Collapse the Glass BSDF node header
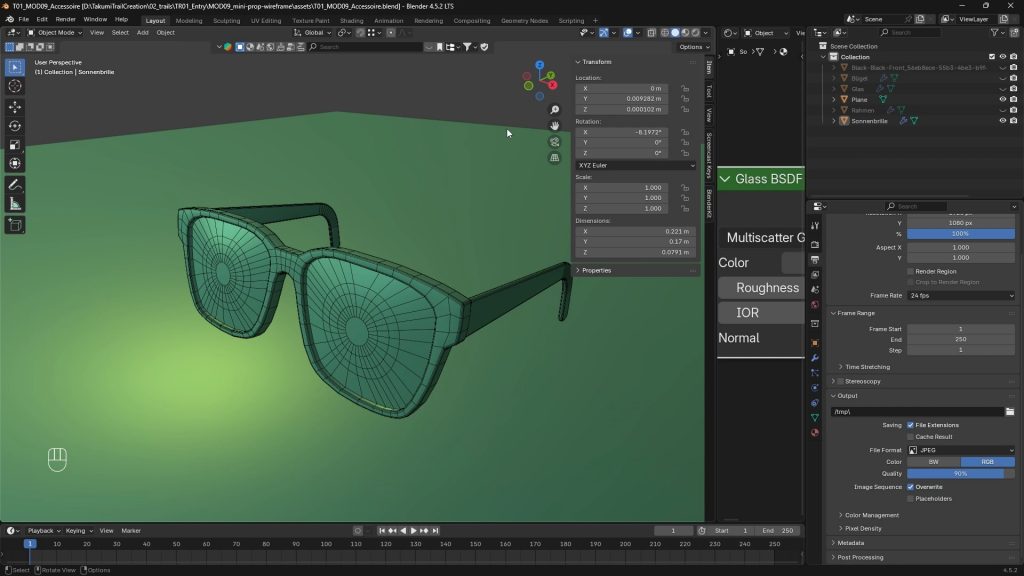Image resolution: width=1024 pixels, height=576 pixels. (x=726, y=179)
